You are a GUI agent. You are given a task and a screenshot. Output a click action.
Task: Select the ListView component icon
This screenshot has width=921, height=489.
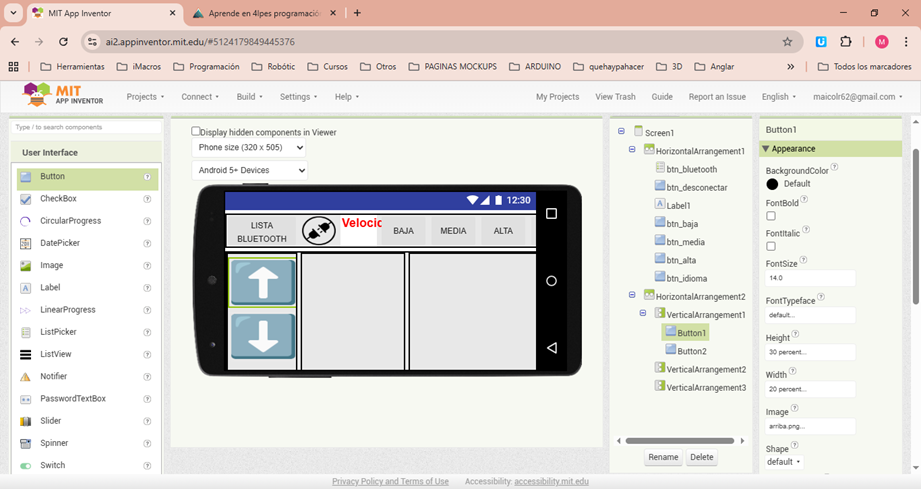pos(26,355)
